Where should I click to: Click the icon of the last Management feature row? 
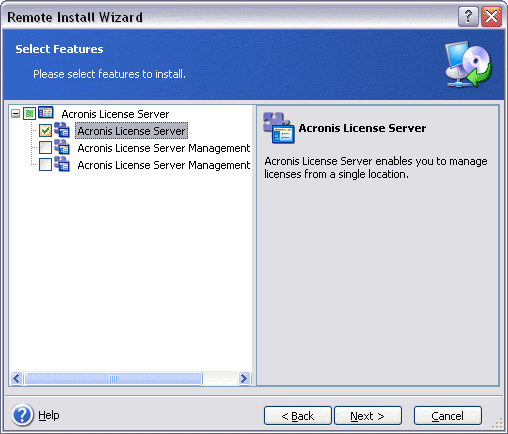(62, 164)
